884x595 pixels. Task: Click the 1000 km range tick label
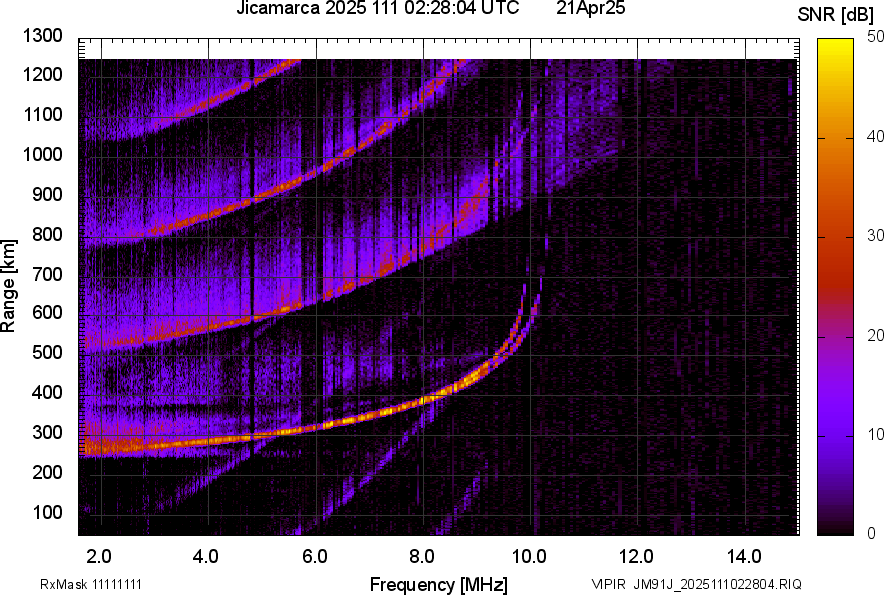coord(43,154)
